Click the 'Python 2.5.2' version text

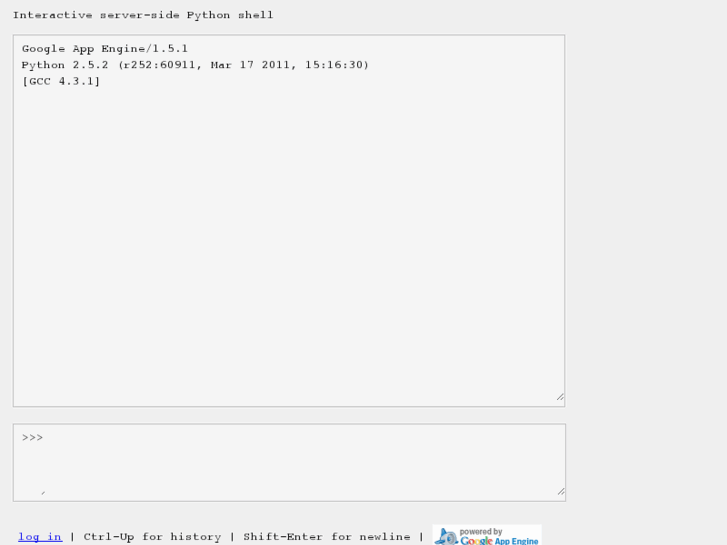tap(65, 65)
